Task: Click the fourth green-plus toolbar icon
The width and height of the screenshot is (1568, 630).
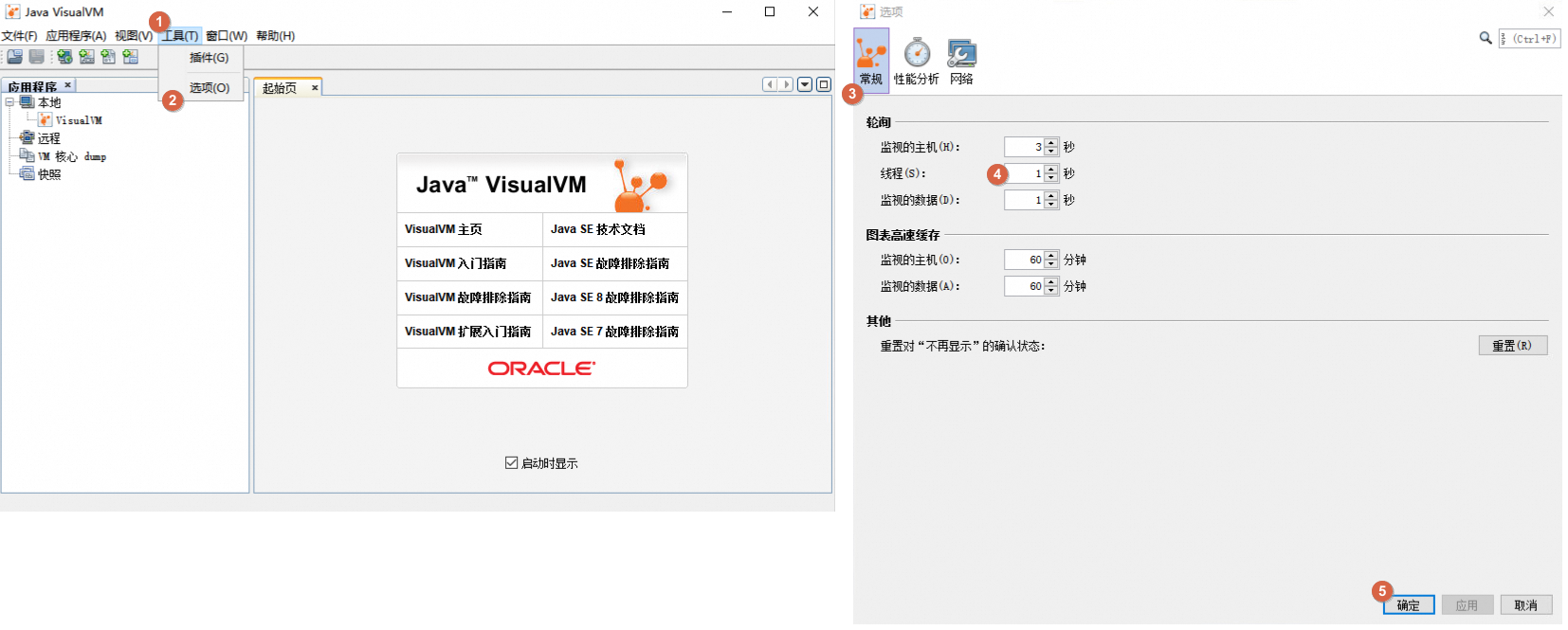Action: pos(131,57)
